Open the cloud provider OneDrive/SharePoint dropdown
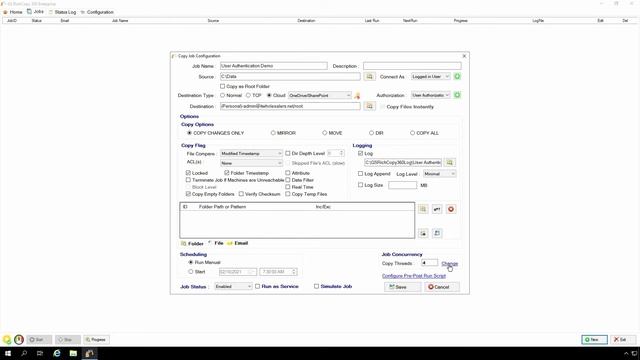 tap(320, 96)
